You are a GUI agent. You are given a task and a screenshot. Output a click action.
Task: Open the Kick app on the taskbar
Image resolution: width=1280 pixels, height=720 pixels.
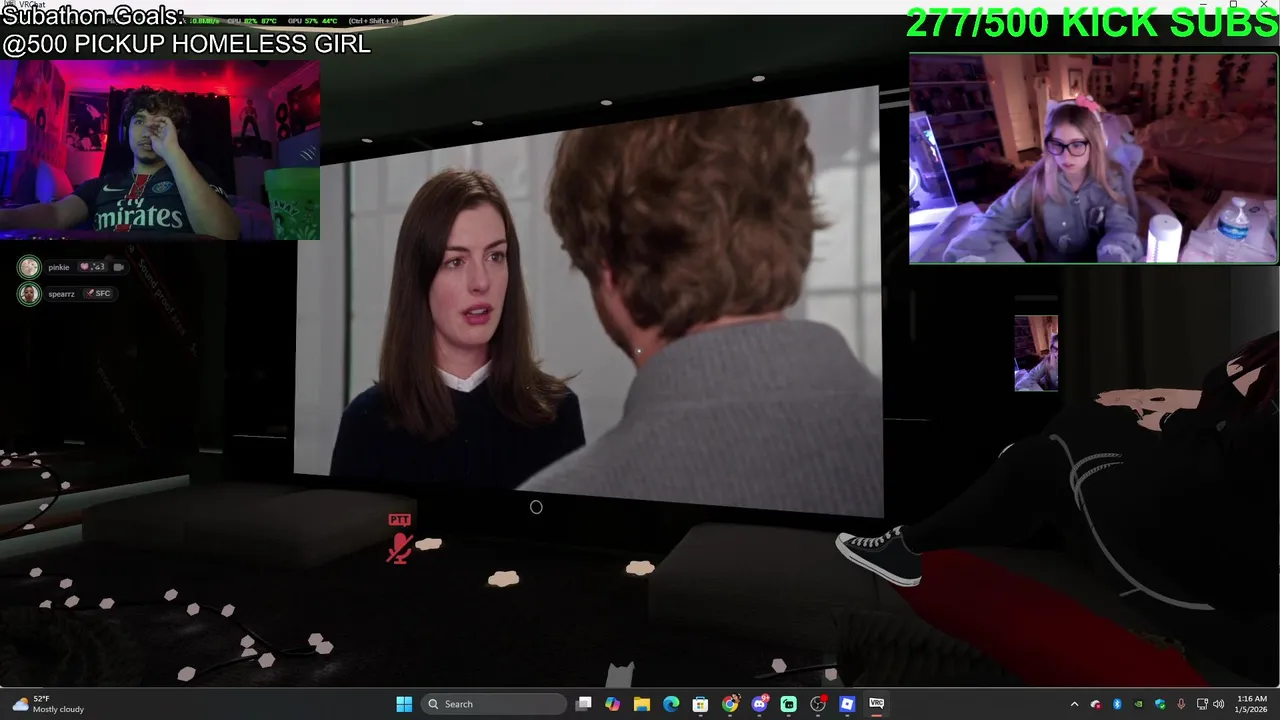click(x=789, y=704)
